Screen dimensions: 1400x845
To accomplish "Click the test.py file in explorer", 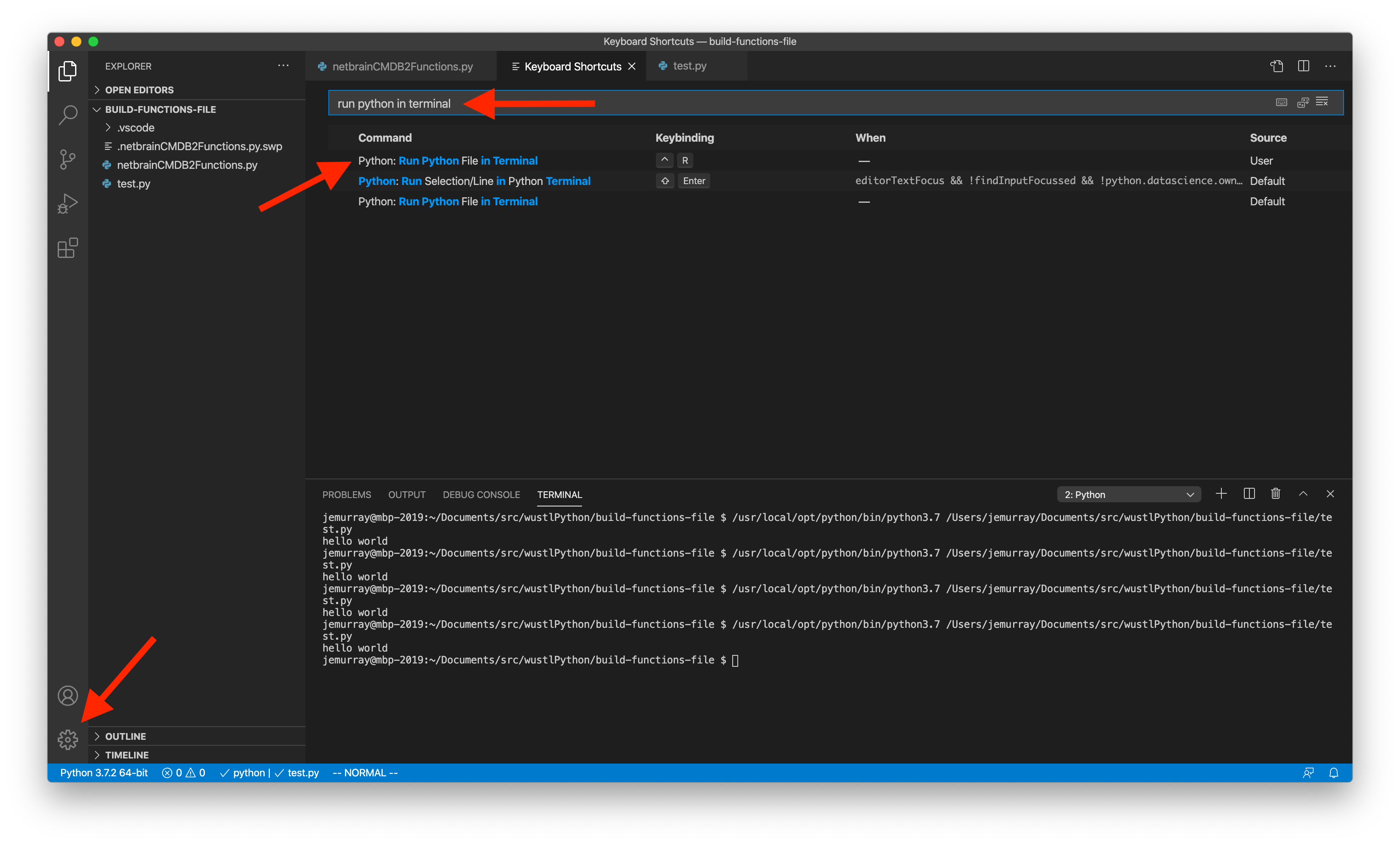I will (134, 182).
